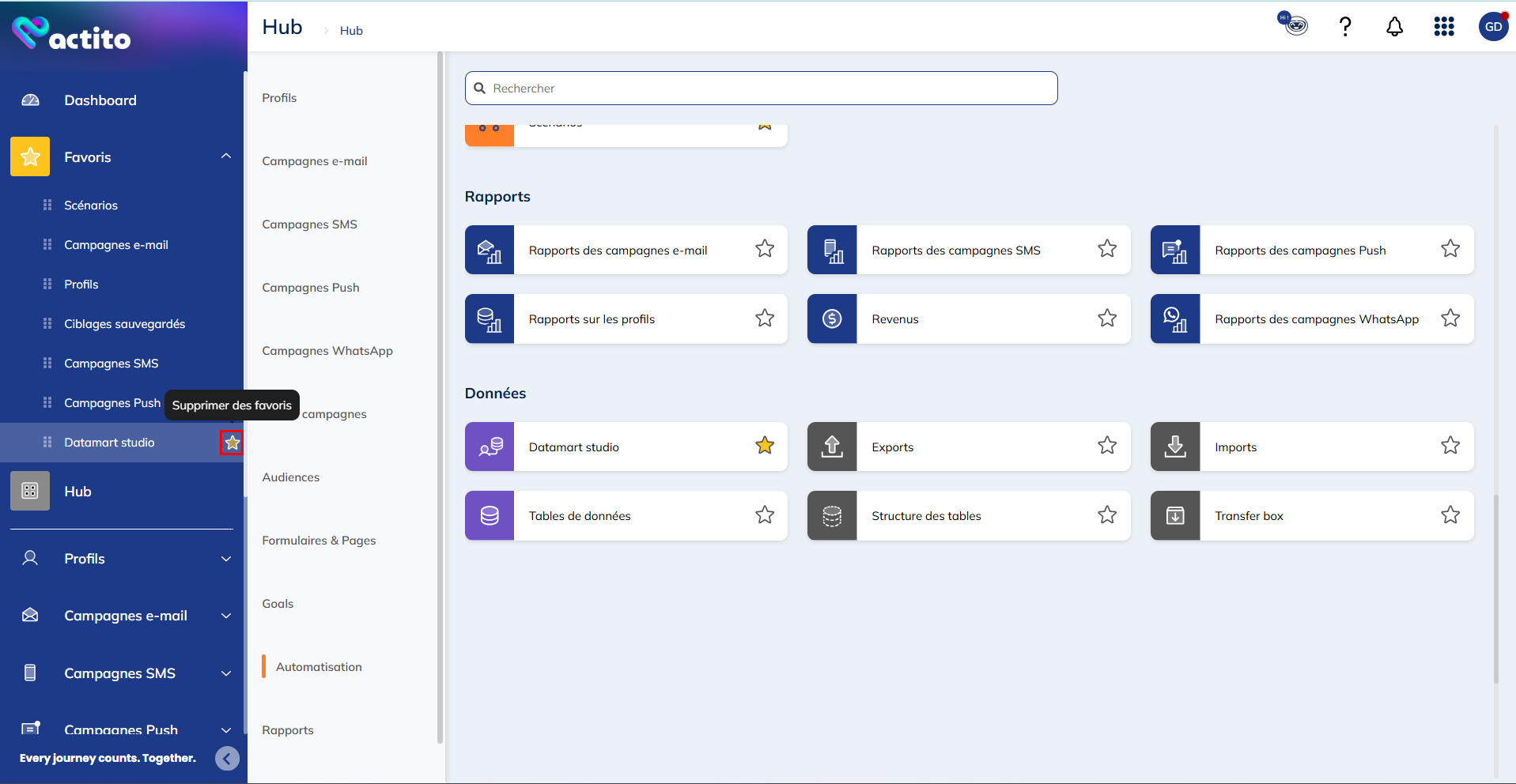Select Automatisation in the Hub category list

(x=319, y=667)
